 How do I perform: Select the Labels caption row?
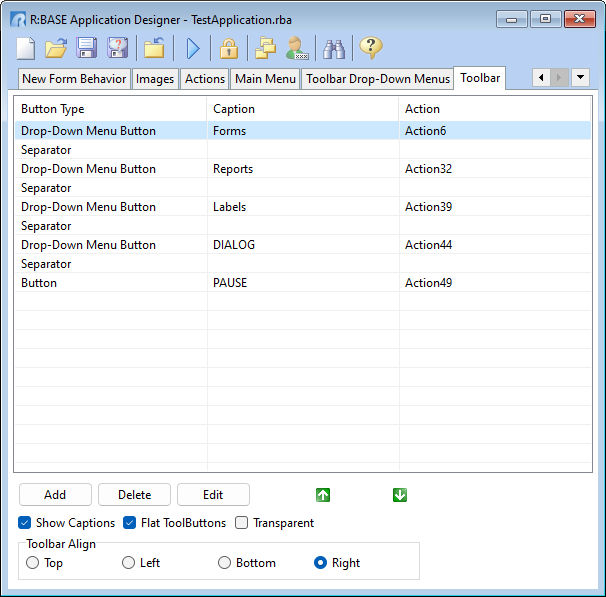(303, 207)
